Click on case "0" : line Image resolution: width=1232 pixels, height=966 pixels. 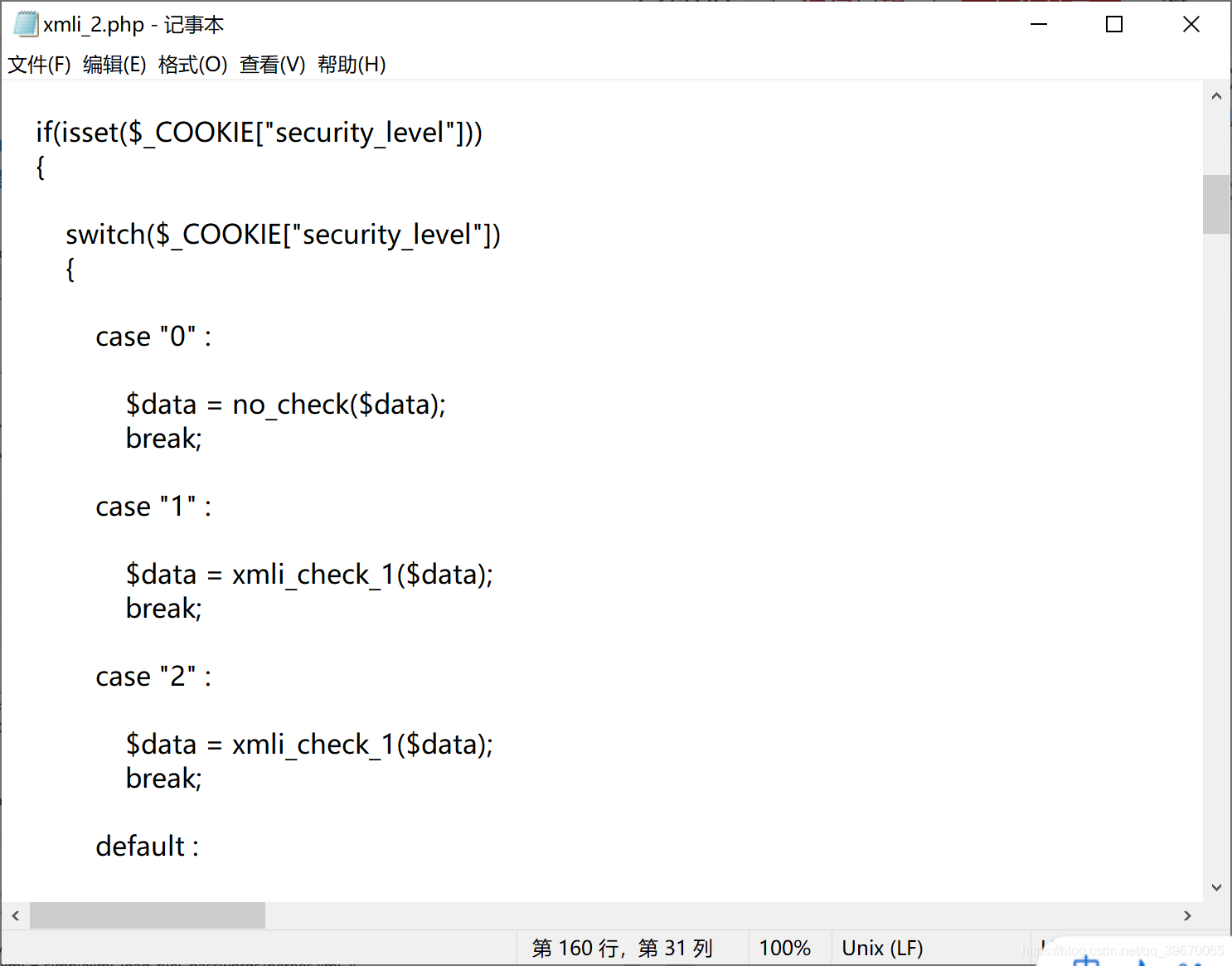(x=153, y=336)
